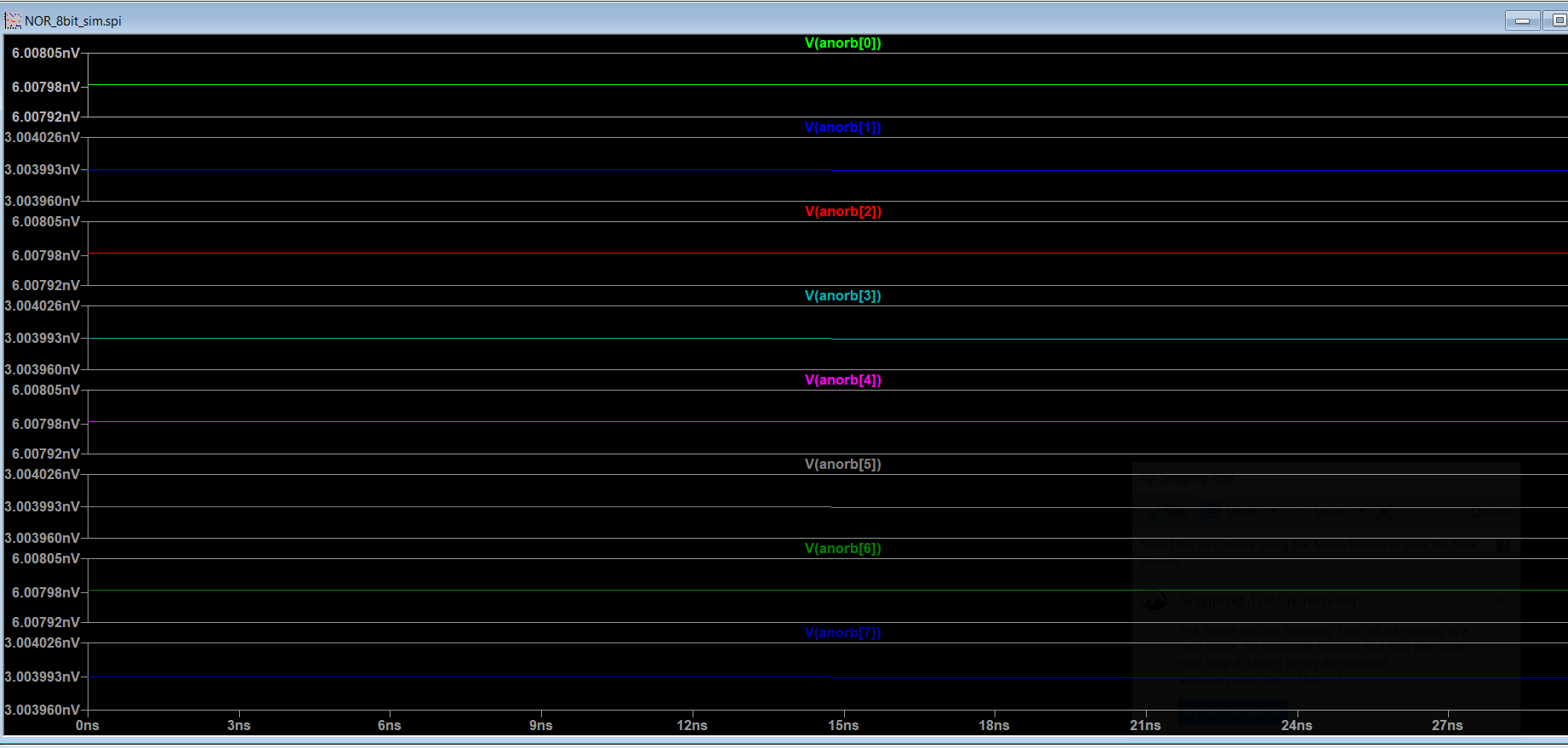Image resolution: width=1568 pixels, height=748 pixels.
Task: Click the magenta V(anorb[4]) trace label
Action: click(x=842, y=380)
